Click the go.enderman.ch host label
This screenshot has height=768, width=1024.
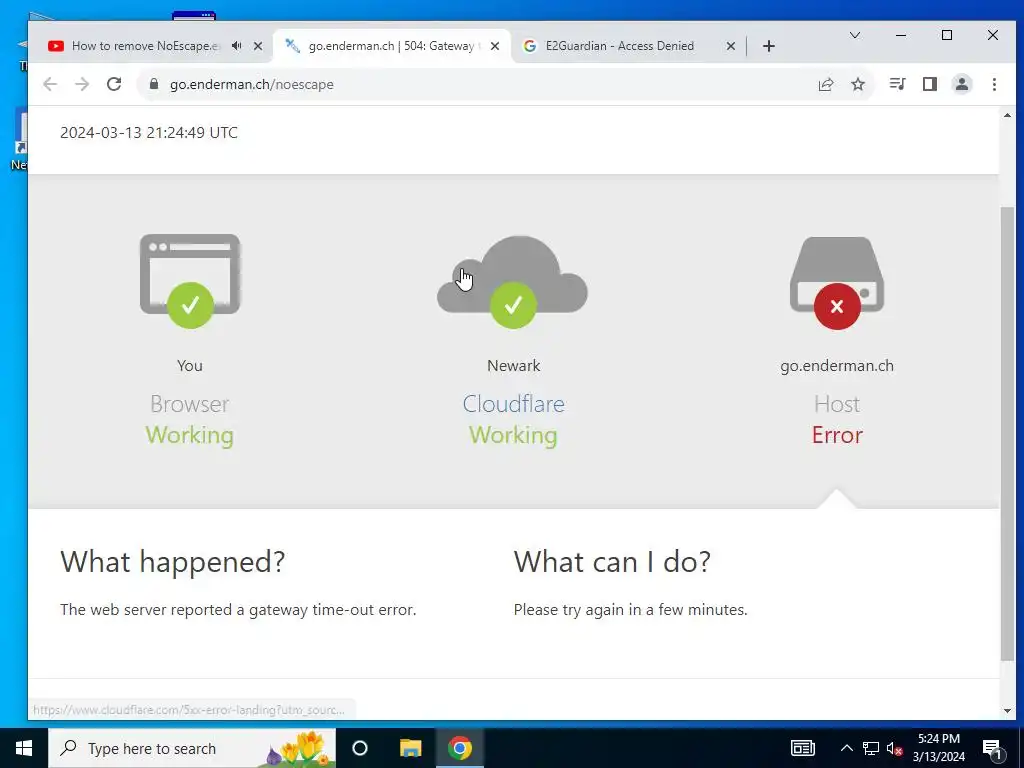click(x=837, y=366)
